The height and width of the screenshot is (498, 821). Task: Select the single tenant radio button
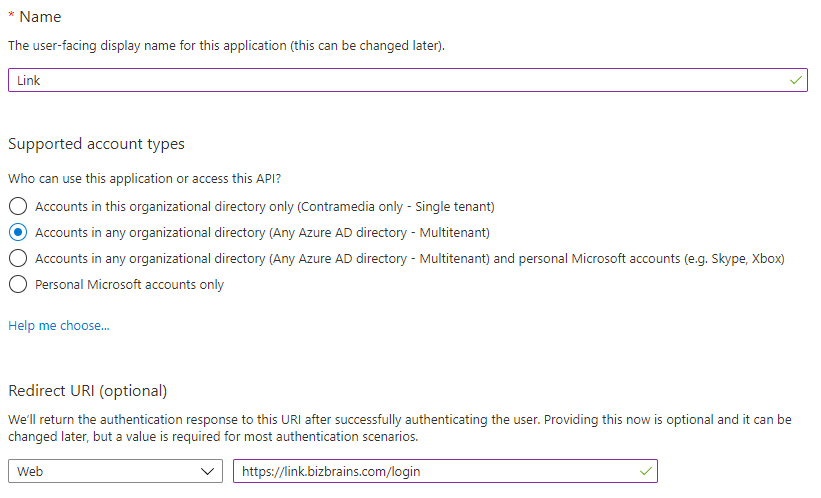(17, 207)
